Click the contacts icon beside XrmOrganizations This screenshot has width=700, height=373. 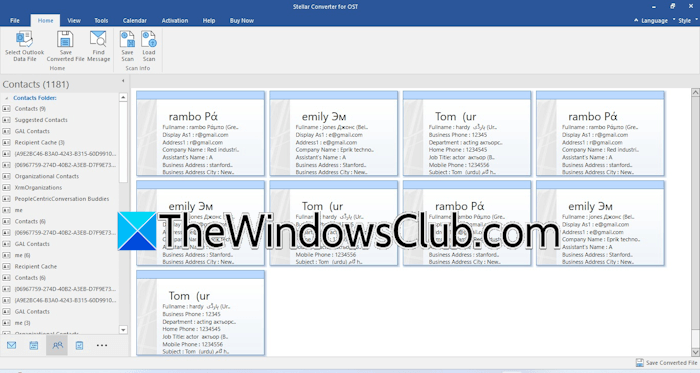click(6, 188)
